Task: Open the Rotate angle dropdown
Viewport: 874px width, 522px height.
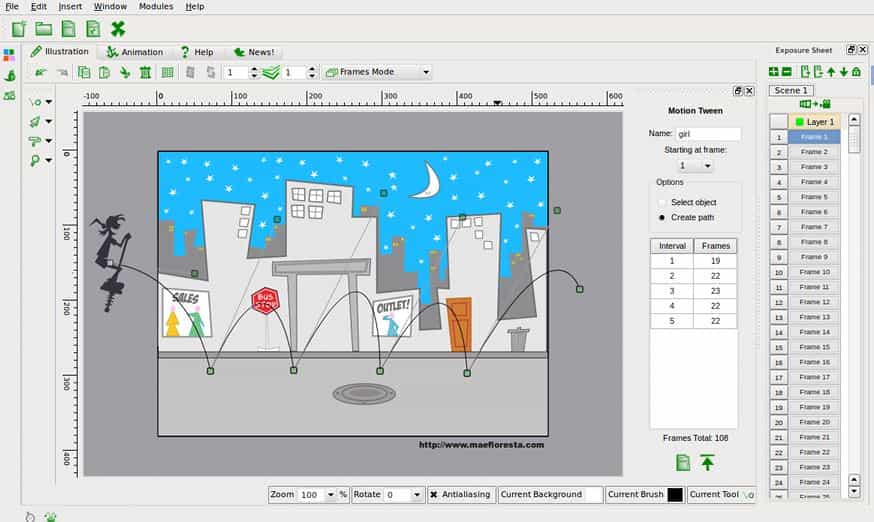Action: 416,495
